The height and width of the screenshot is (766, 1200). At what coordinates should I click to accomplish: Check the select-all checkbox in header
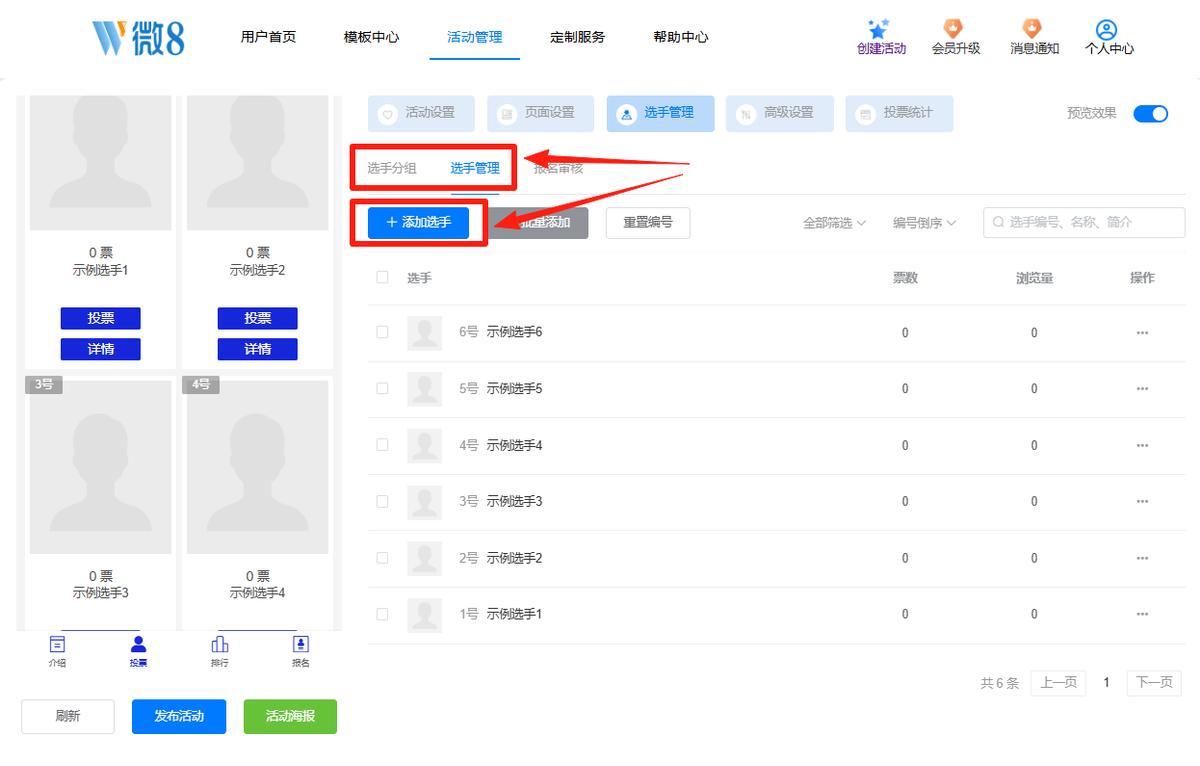[x=382, y=277]
